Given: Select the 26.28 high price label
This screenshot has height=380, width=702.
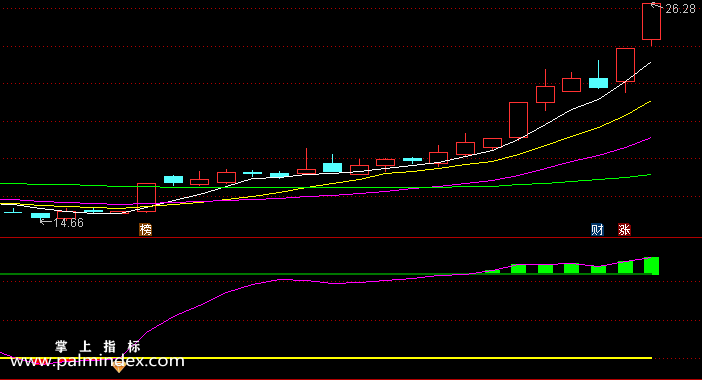Looking at the screenshot, I should pos(681,9).
